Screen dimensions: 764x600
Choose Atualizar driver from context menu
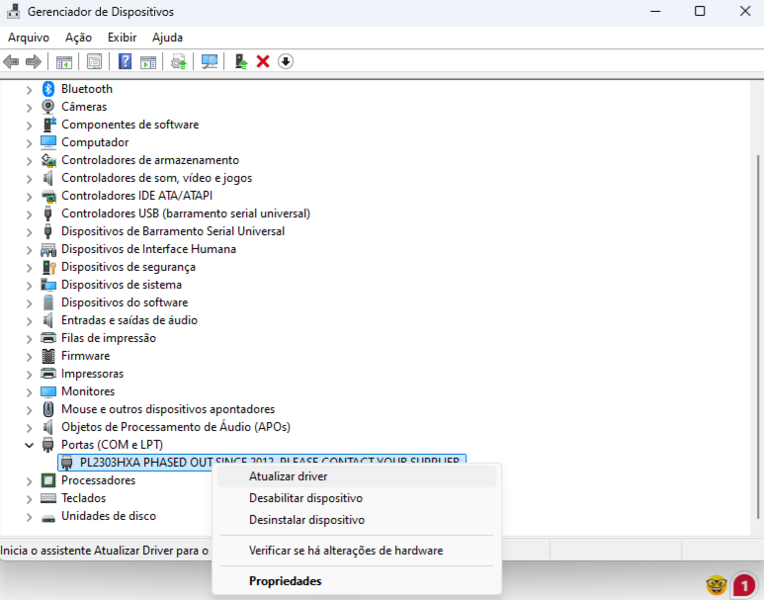coord(356,476)
